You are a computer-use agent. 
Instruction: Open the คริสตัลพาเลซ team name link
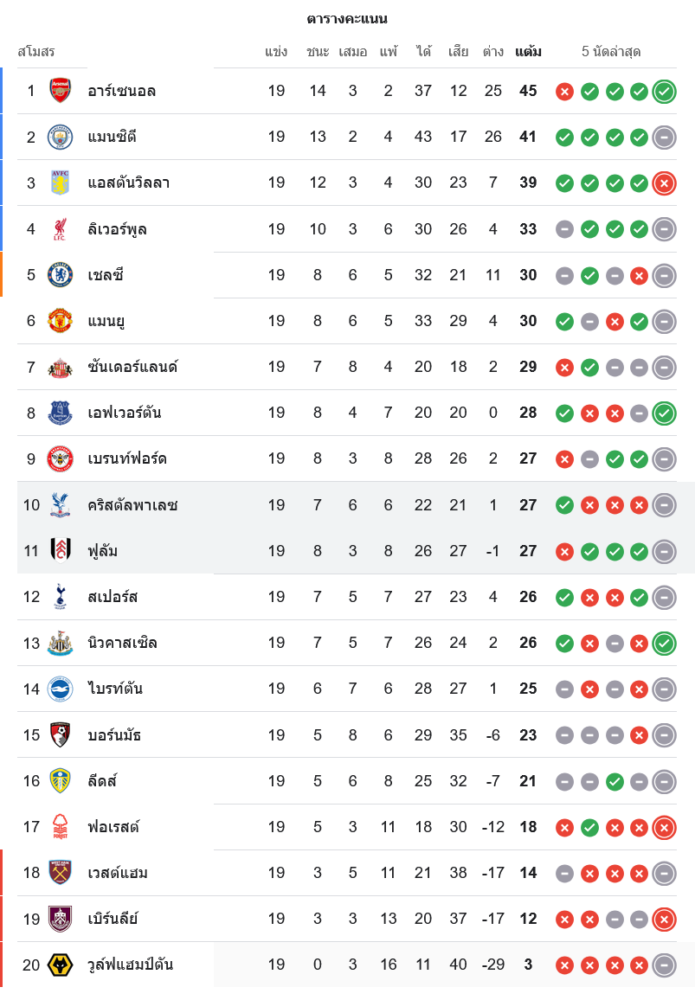(132, 505)
